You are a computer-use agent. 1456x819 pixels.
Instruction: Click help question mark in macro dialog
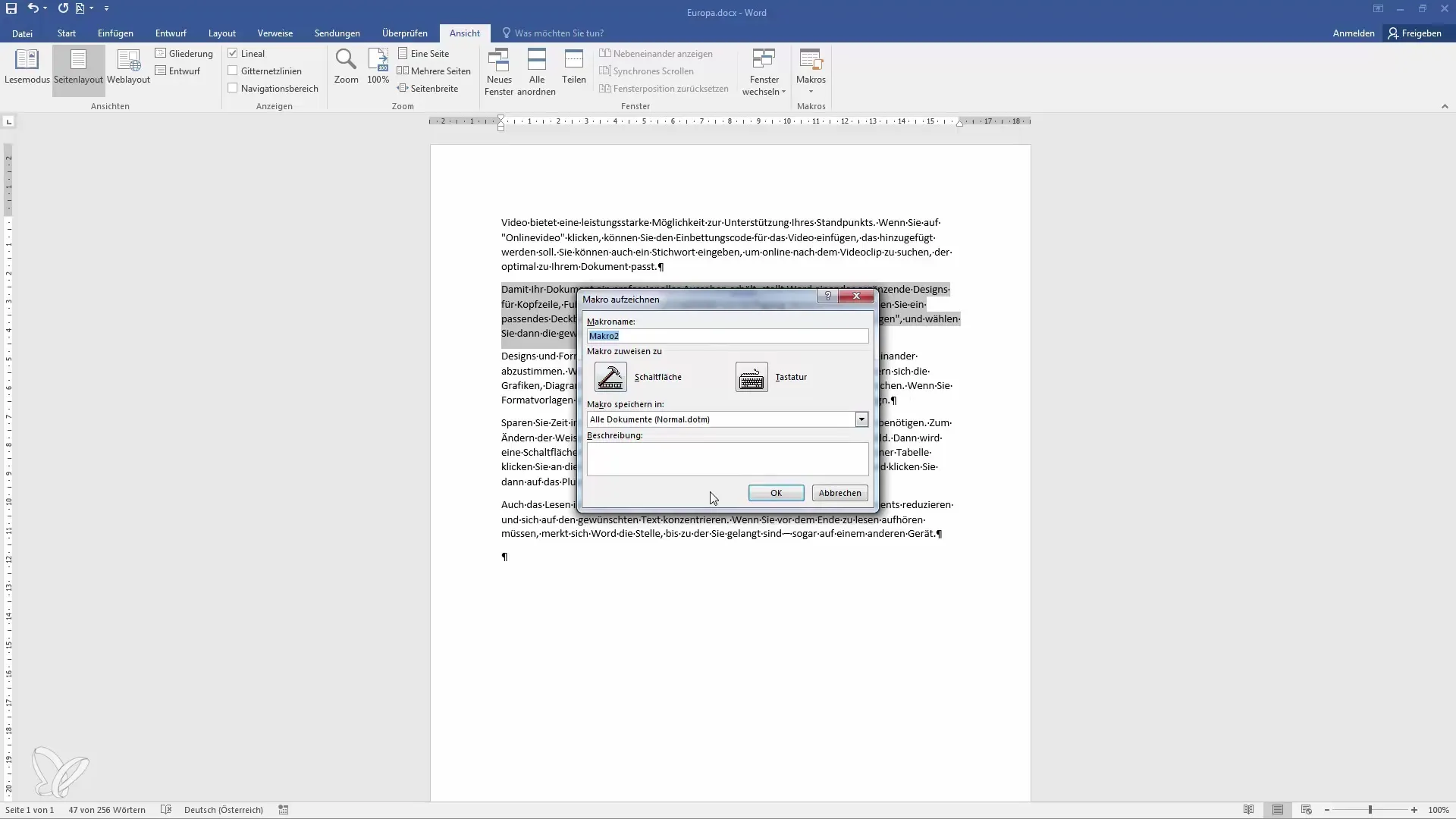827,297
